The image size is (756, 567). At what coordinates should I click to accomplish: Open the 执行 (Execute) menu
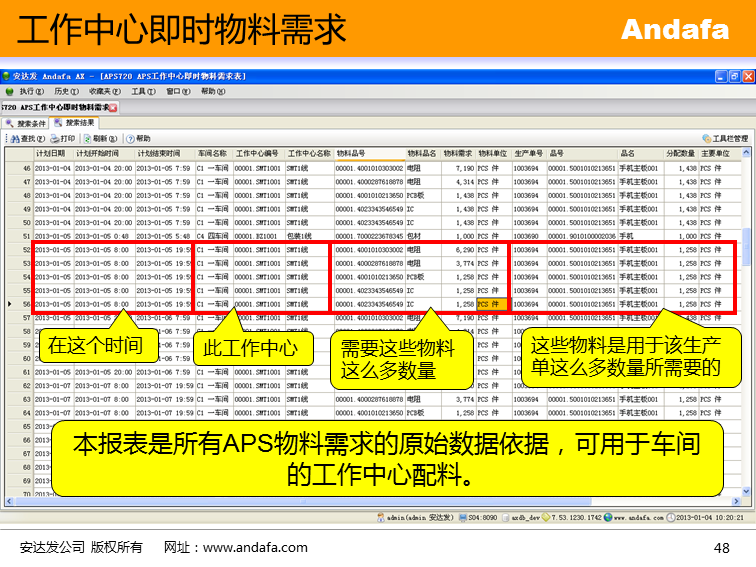click(x=31, y=91)
